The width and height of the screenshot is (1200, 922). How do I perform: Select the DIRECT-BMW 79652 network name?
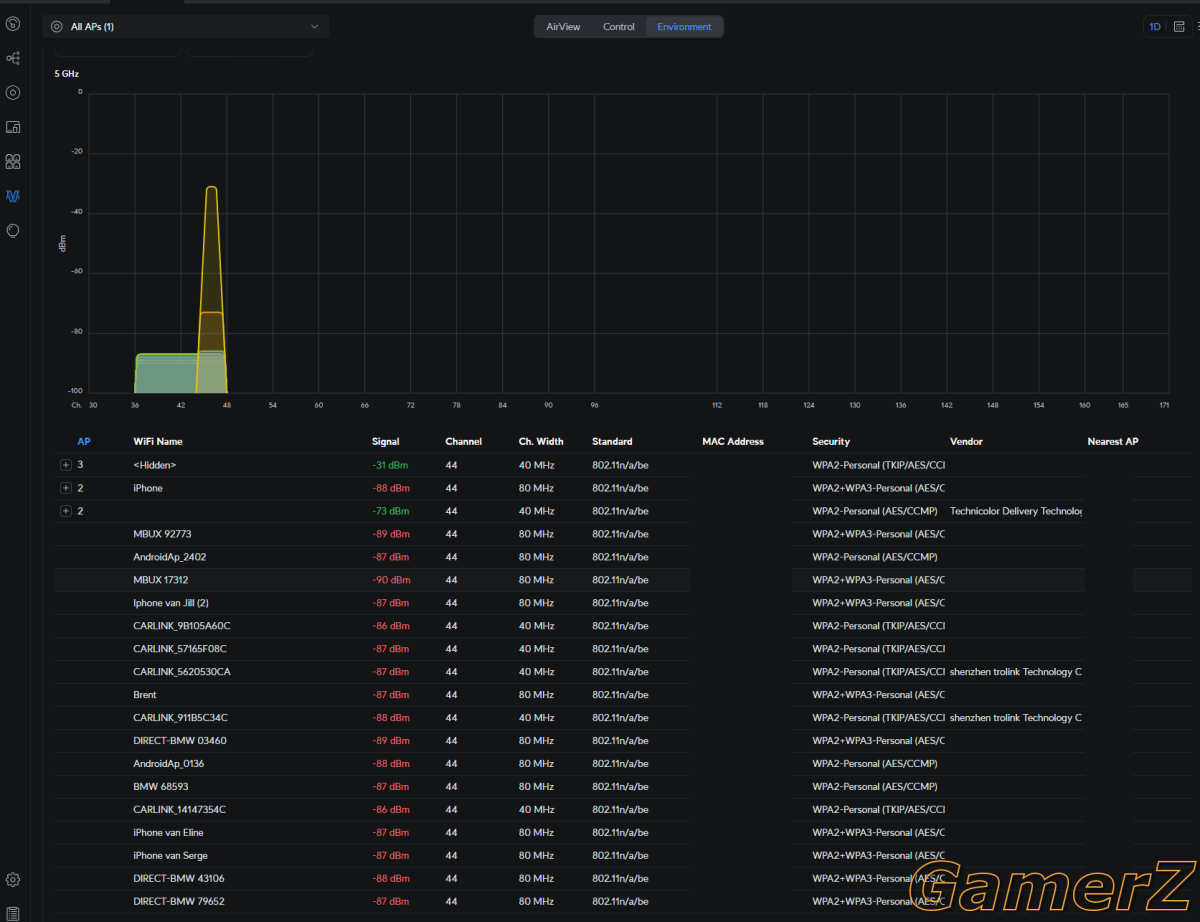pyautogui.click(x=179, y=902)
